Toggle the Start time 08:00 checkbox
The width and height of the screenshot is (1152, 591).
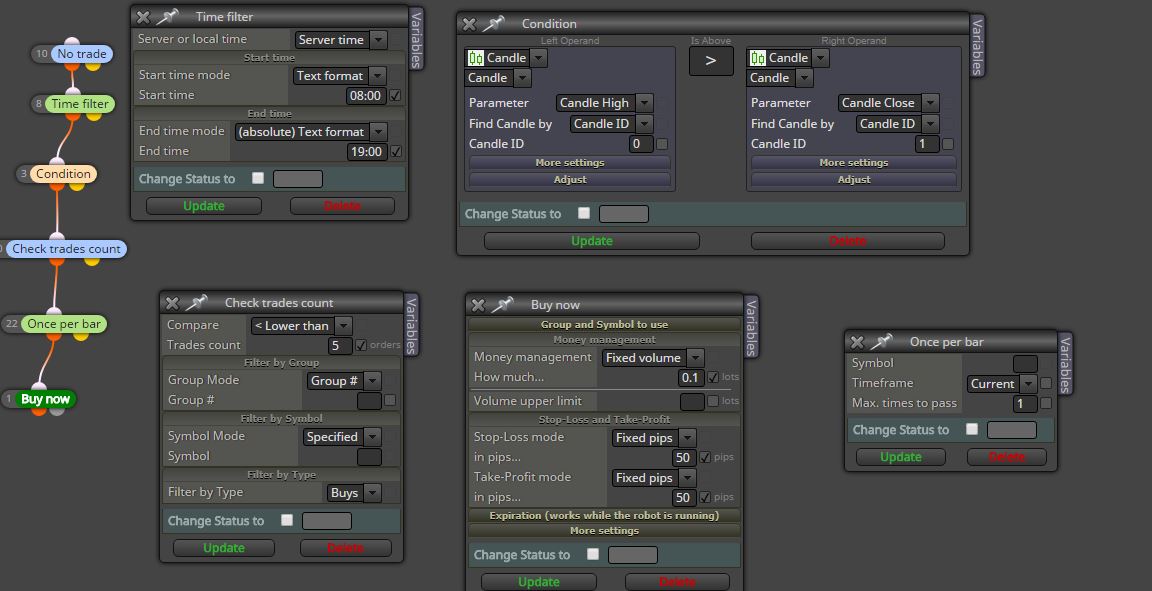[x=395, y=96]
